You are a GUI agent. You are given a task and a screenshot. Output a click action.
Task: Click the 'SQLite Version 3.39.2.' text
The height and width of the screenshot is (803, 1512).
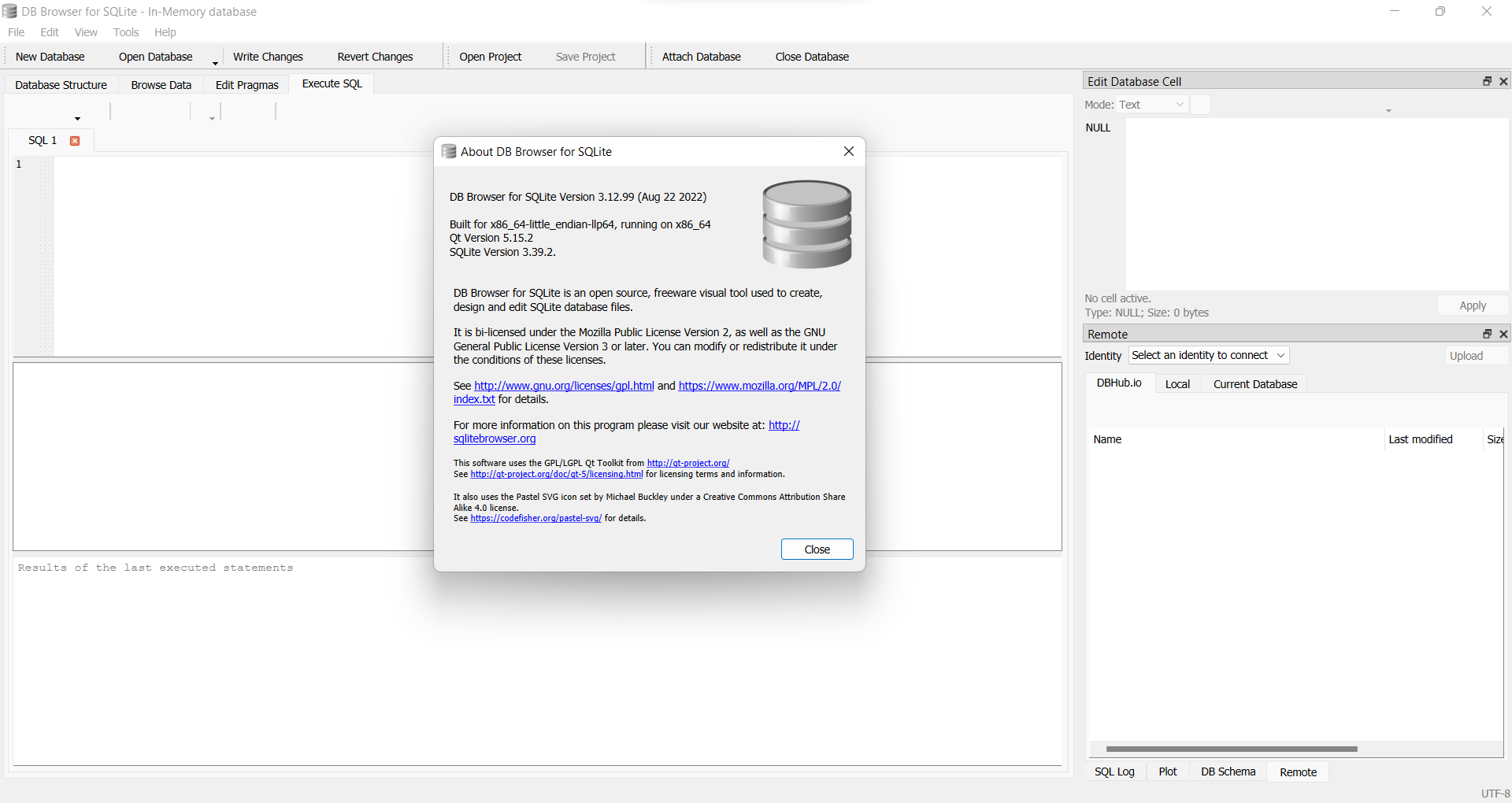click(502, 252)
